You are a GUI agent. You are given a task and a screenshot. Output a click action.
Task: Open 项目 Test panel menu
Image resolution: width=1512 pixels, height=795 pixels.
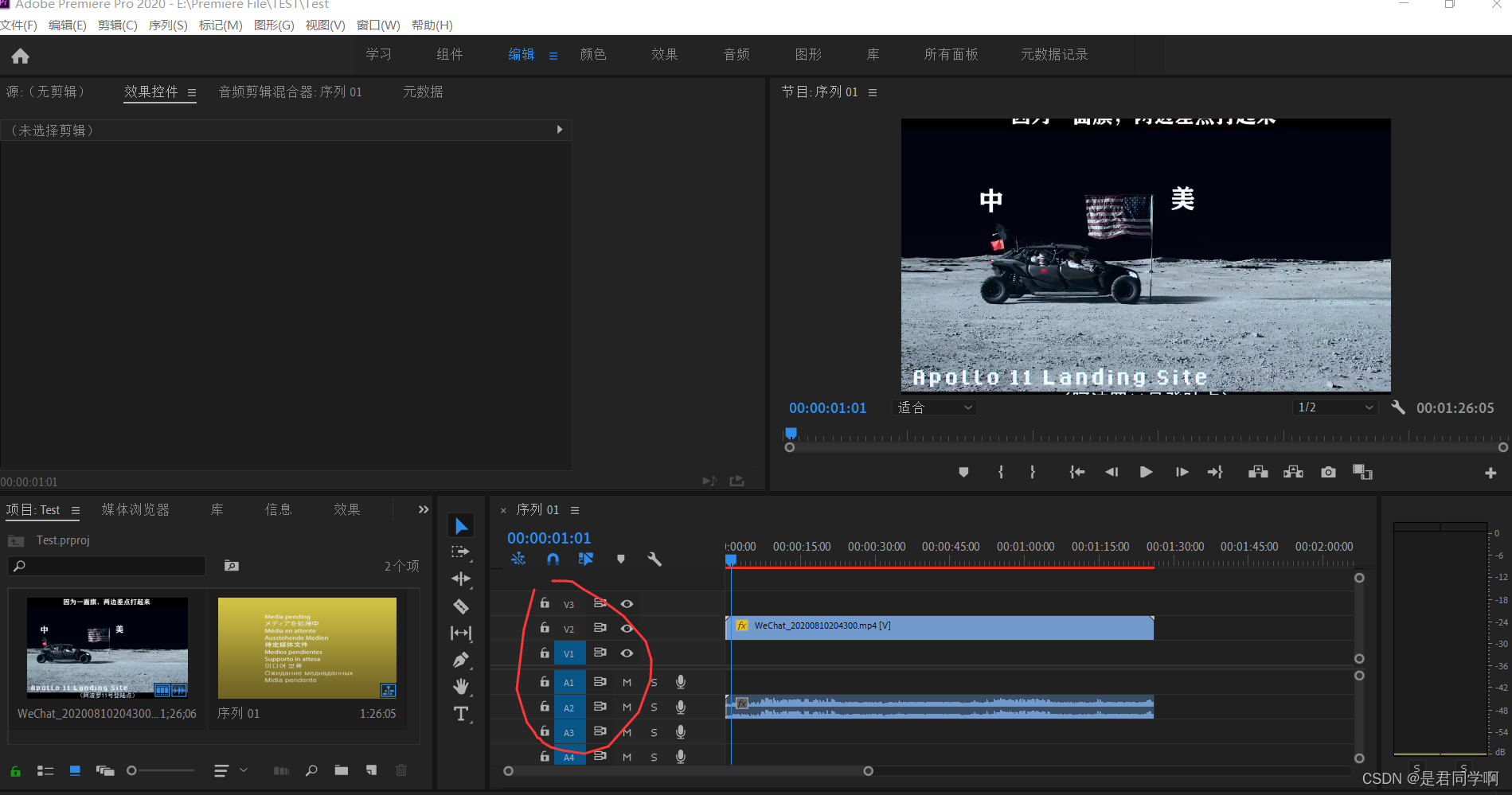click(x=76, y=510)
